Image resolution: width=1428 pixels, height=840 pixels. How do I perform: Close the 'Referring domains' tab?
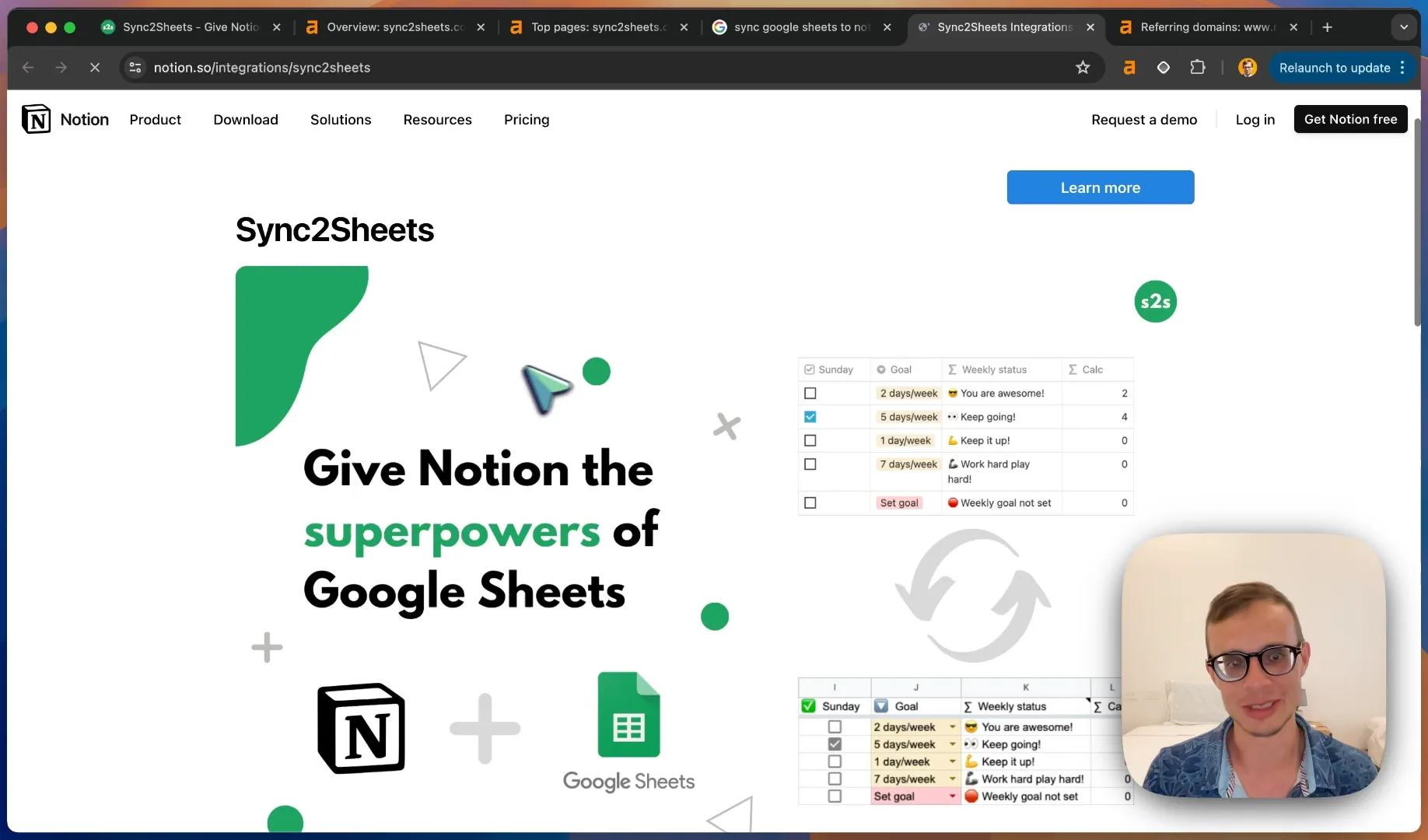click(x=1293, y=27)
